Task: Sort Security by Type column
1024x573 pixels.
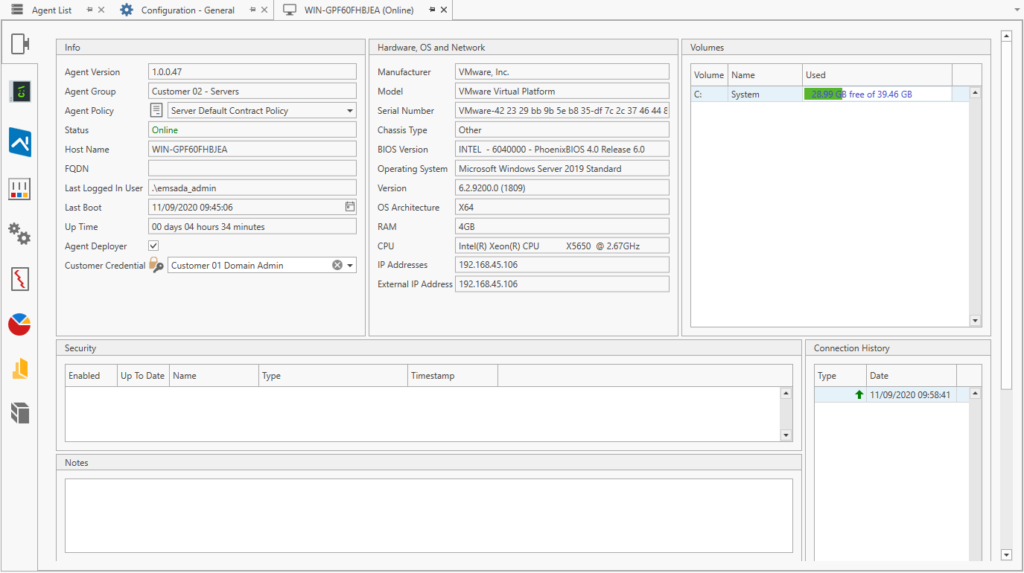Action: pyautogui.click(x=332, y=376)
